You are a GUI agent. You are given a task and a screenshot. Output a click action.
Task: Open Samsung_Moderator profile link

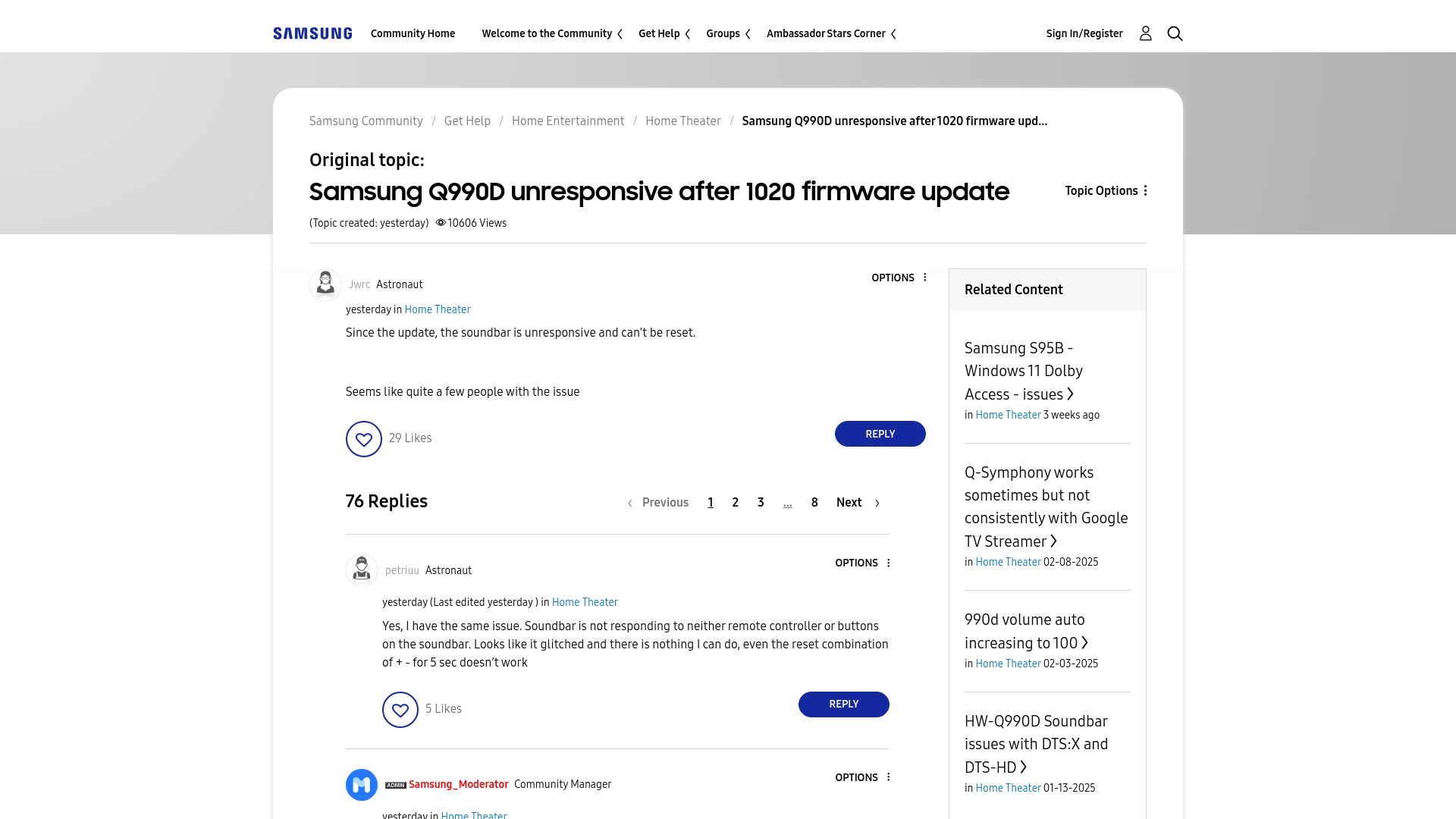click(458, 785)
